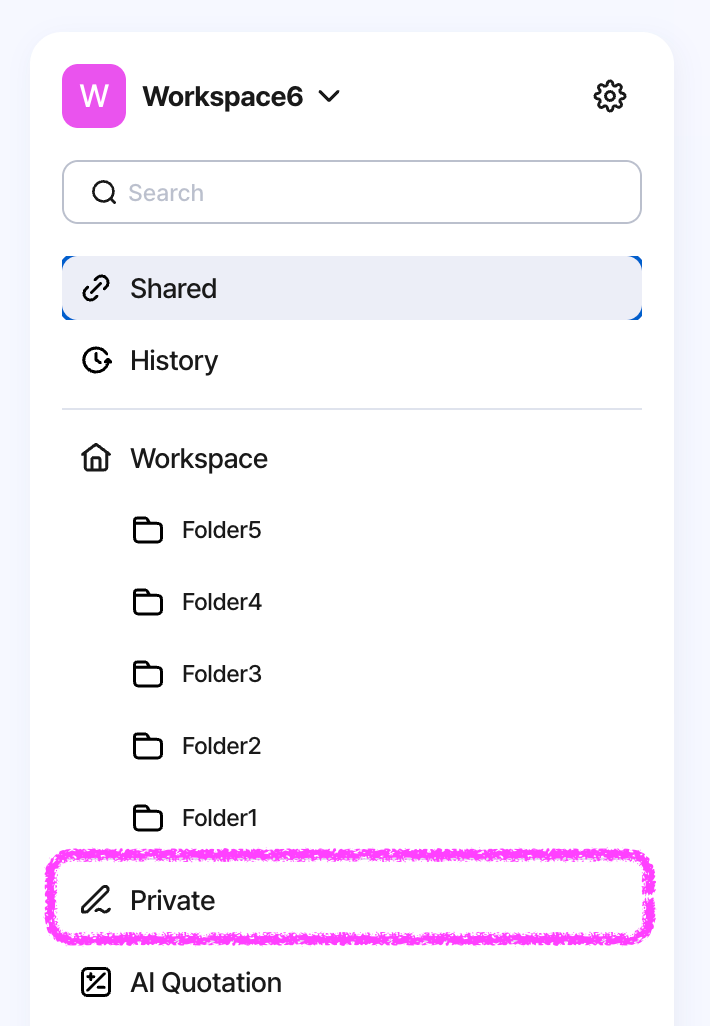Click the pen icon next to Private
Image resolution: width=710 pixels, height=1026 pixels.
(96, 900)
